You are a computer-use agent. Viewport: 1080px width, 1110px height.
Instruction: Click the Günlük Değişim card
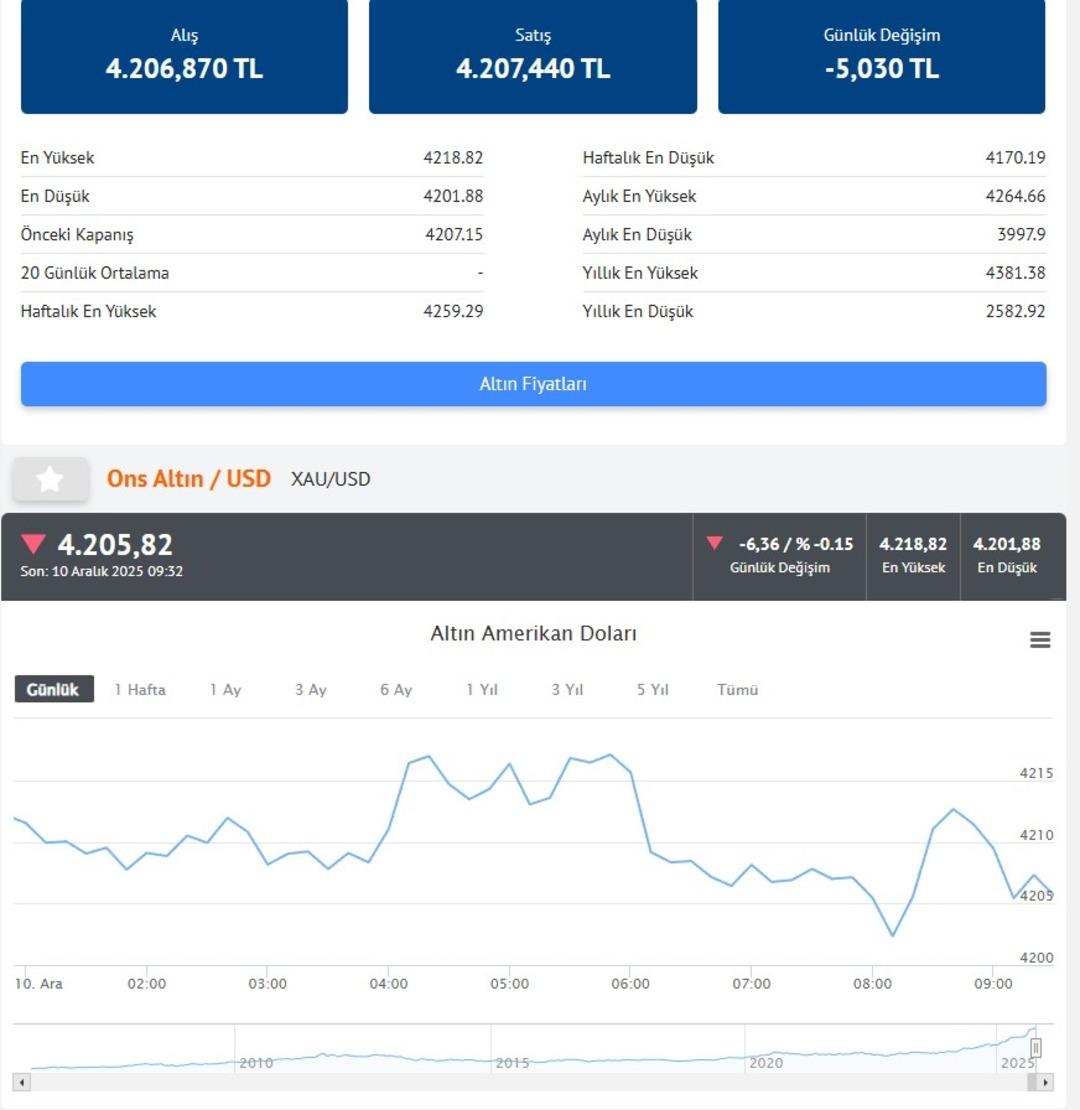881,55
